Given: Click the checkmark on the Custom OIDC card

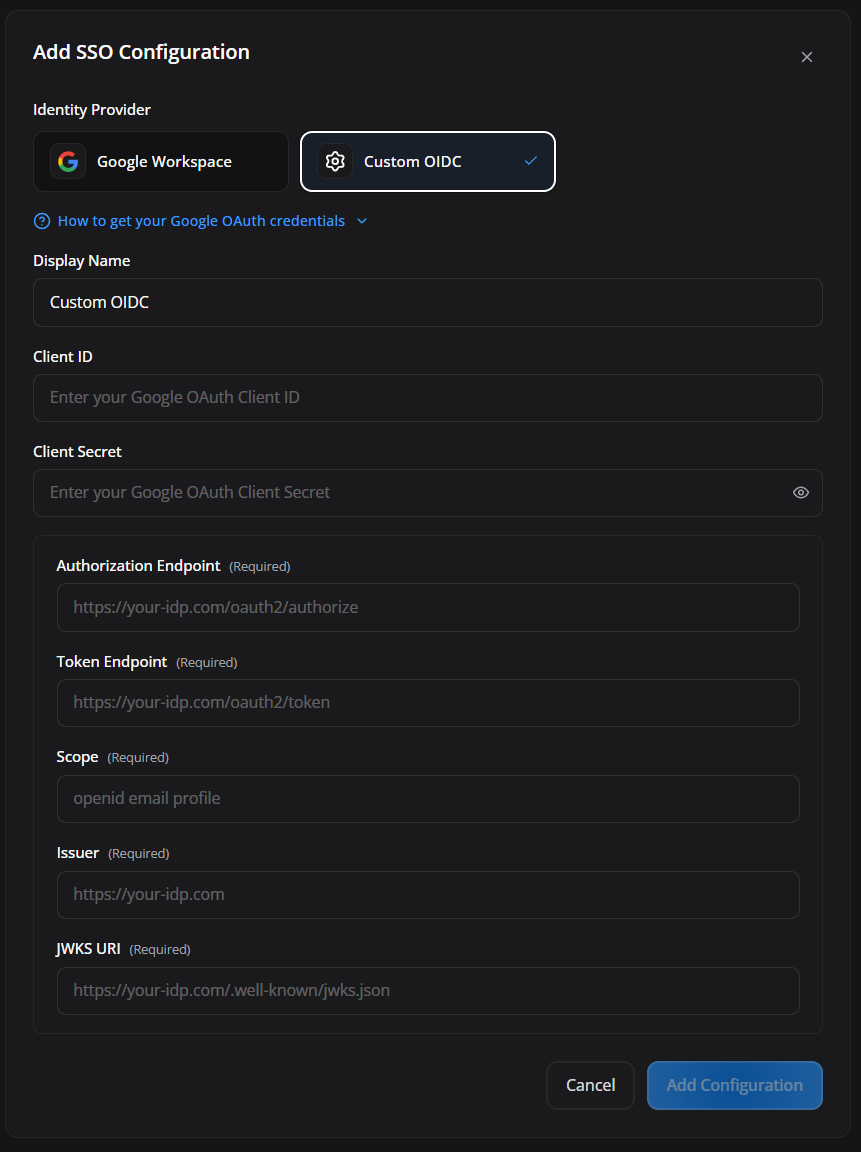Looking at the screenshot, I should coord(530,161).
